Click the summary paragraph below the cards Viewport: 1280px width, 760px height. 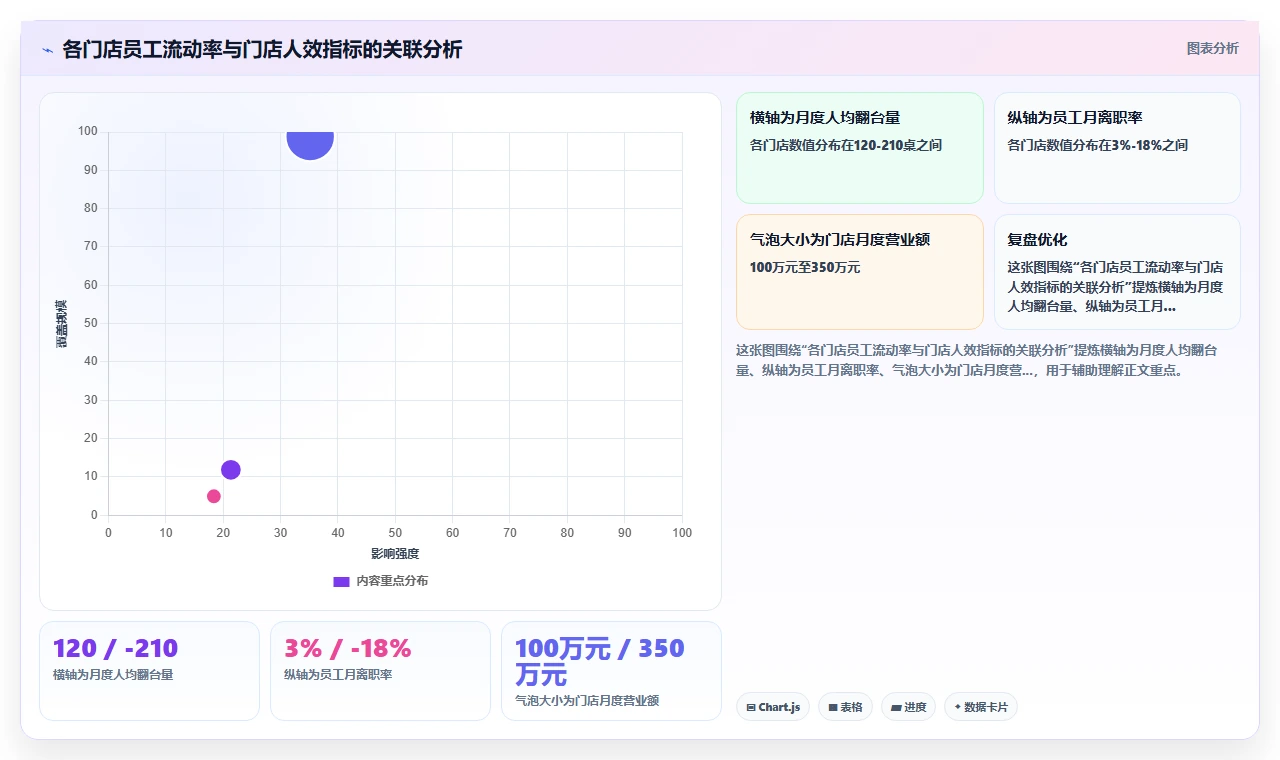pos(977,360)
